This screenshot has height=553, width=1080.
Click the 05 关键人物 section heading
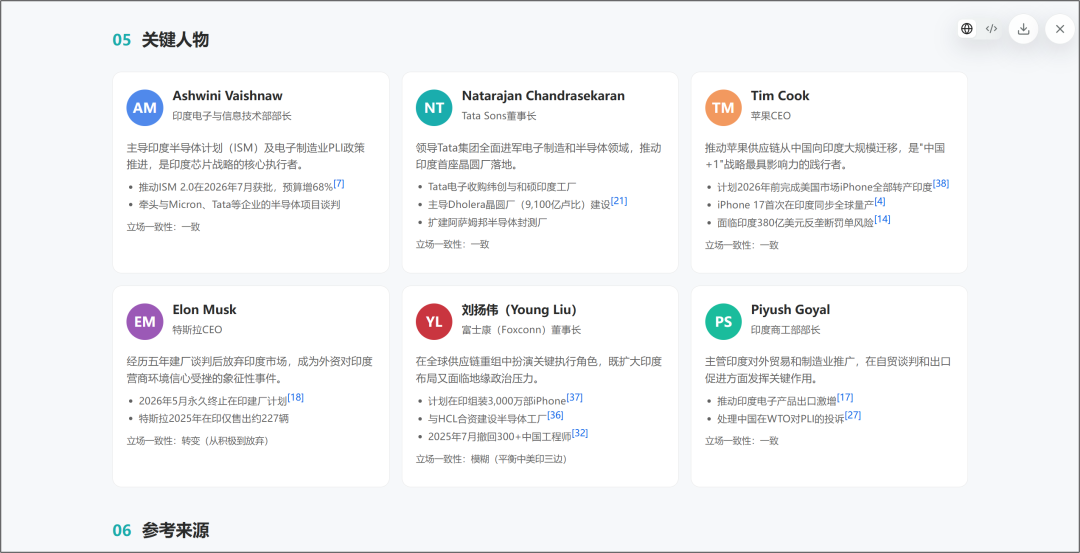[161, 40]
